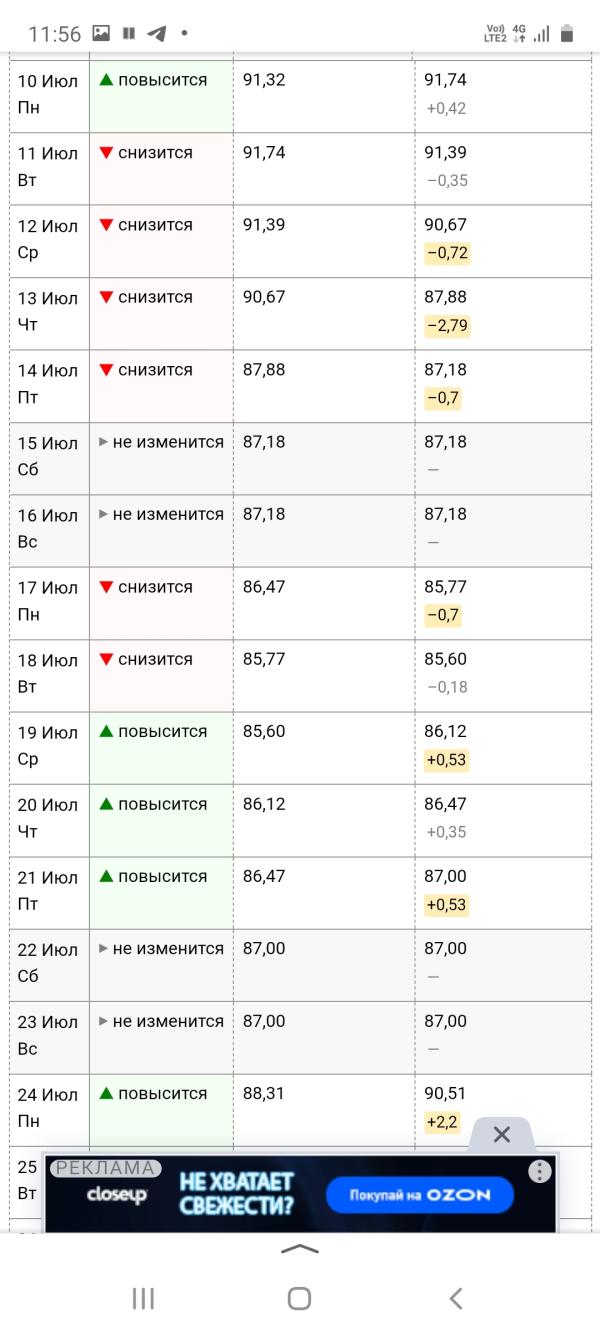
Task: Close the ad with the X button
Action: coord(502,1134)
